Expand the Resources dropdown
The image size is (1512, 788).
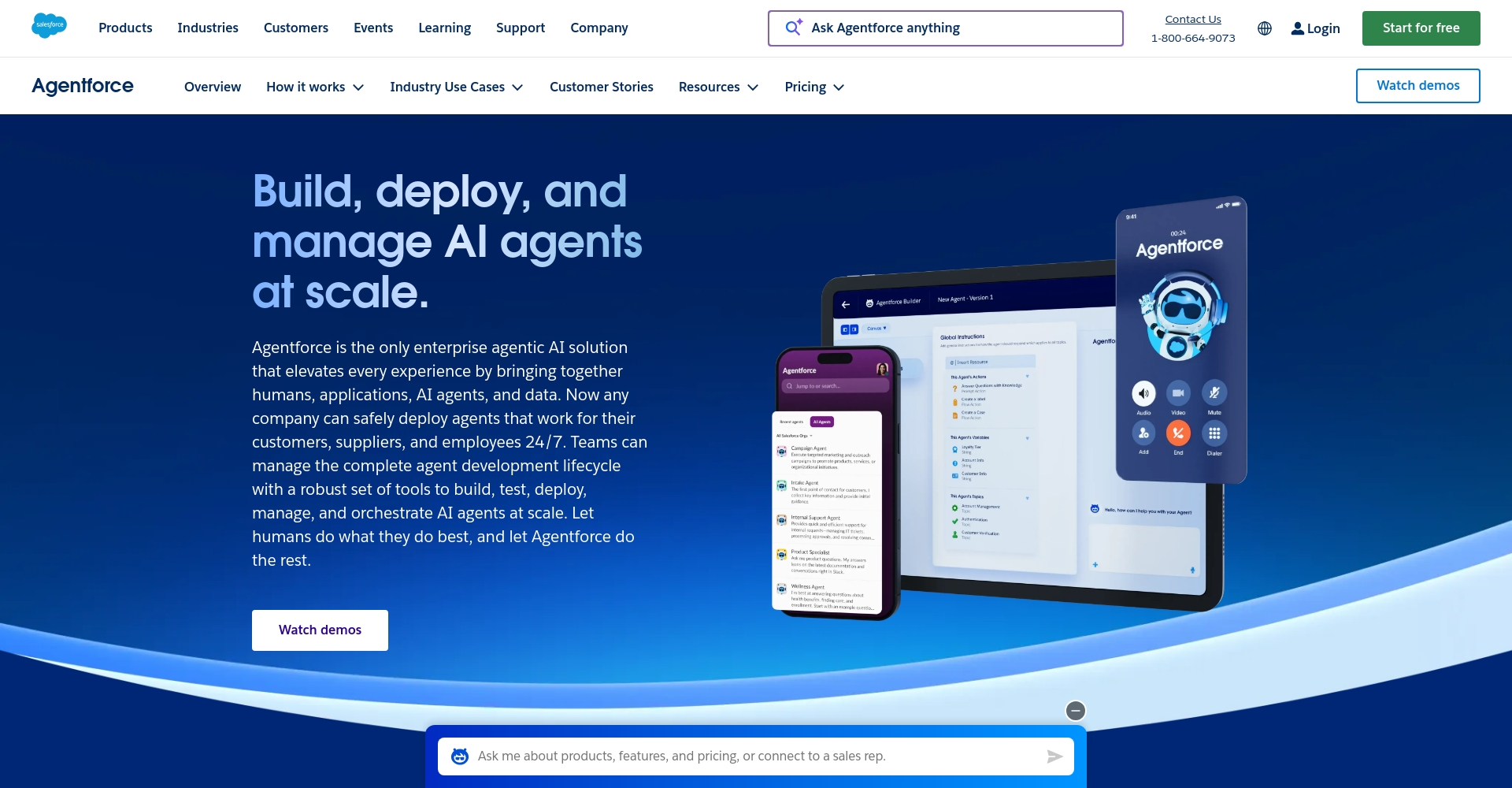(x=717, y=87)
